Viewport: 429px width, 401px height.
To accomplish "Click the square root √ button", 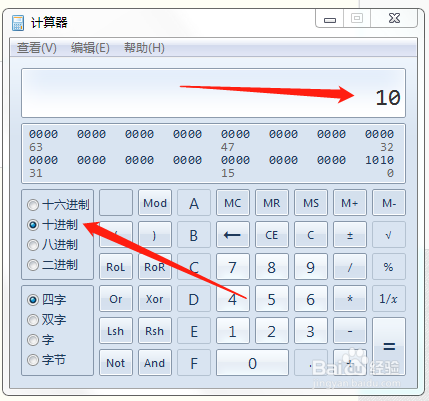I will coord(389,235).
